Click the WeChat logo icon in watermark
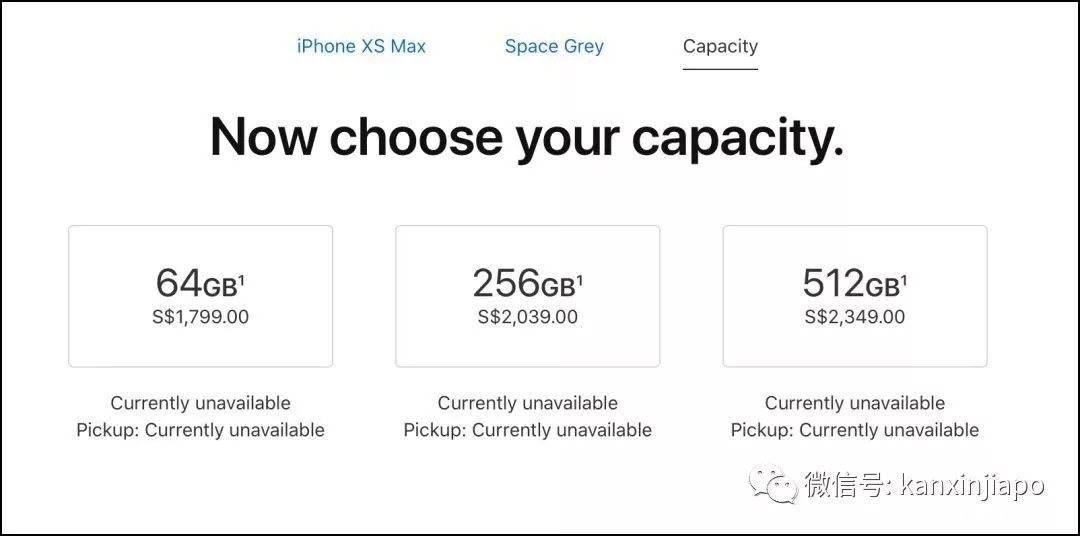This screenshot has height=536, width=1080. 775,485
